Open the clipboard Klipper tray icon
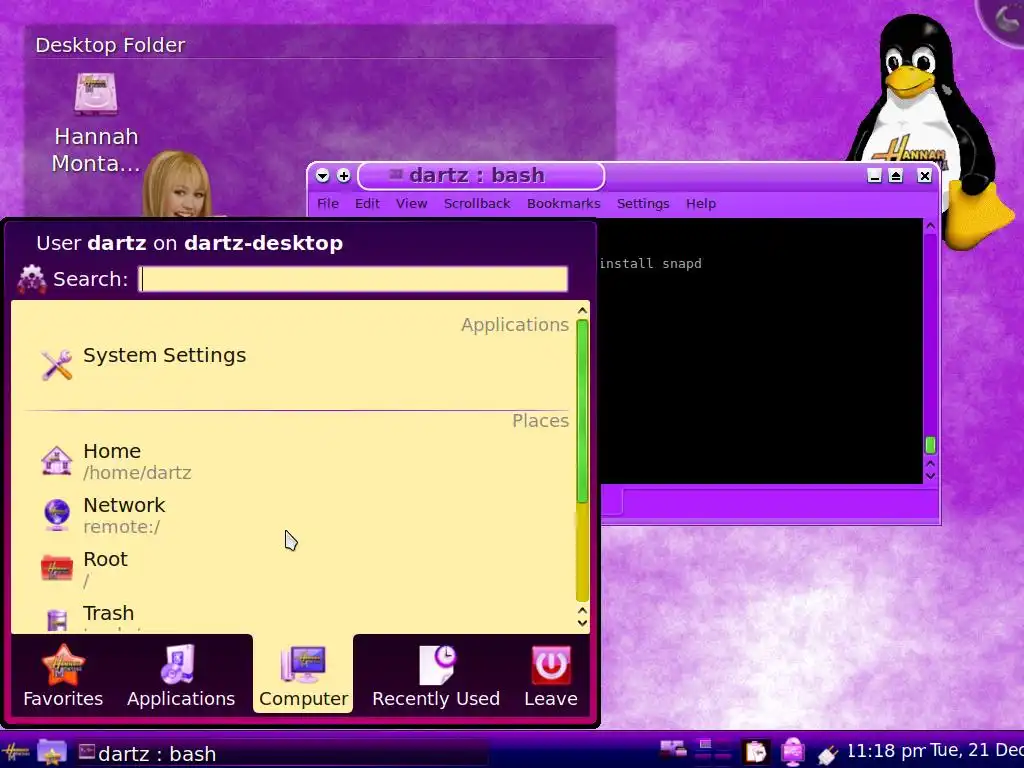The image size is (1024, 768). 756,752
